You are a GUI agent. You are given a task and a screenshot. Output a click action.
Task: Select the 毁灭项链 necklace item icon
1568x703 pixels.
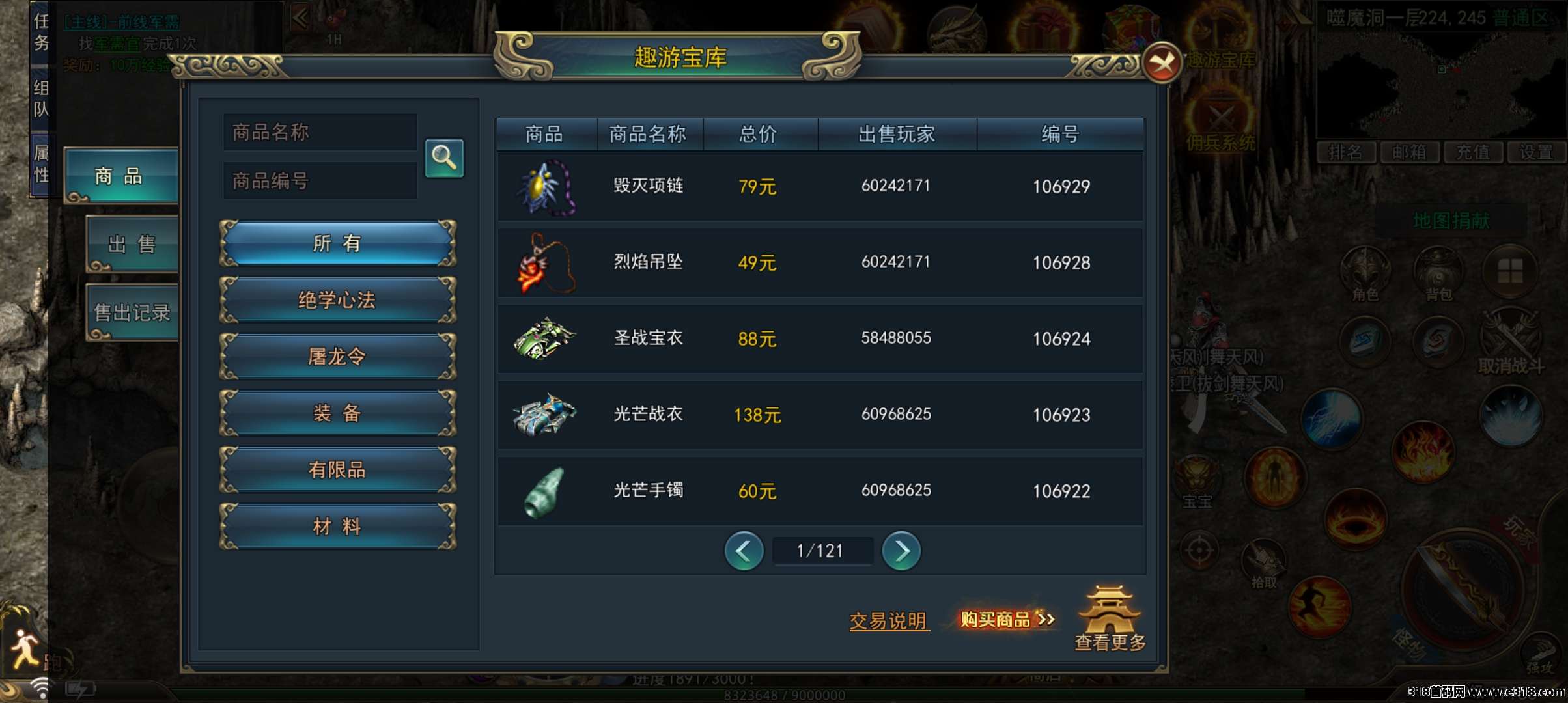tap(545, 187)
